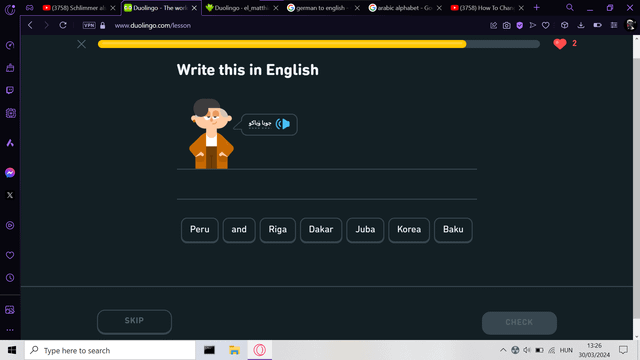Image resolution: width=640 pixels, height=360 pixels.
Task: Click the padlock site security icon
Action: (x=102, y=25)
